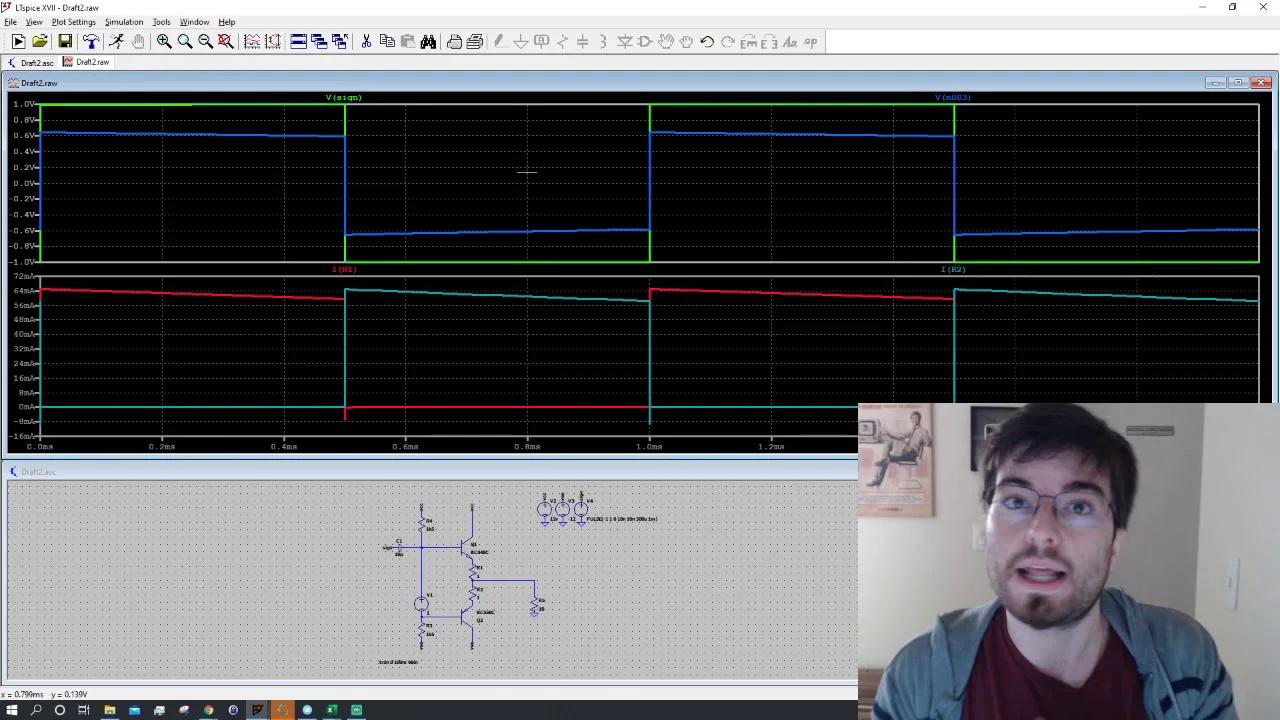Viewport: 1280px width, 720px height.
Task: Open the Window menu
Action: 194,22
